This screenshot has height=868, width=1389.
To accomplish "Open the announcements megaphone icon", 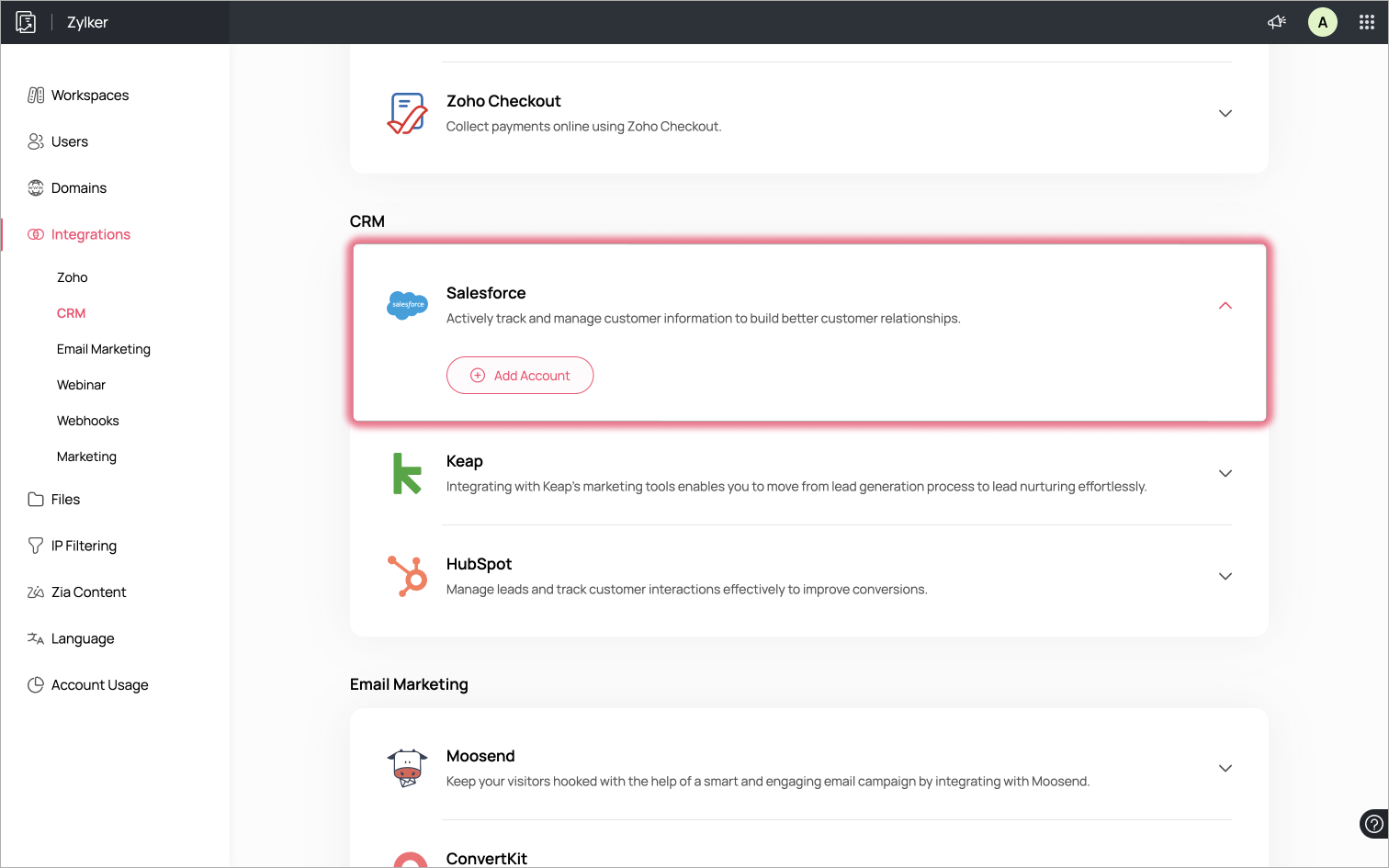I will [1277, 22].
